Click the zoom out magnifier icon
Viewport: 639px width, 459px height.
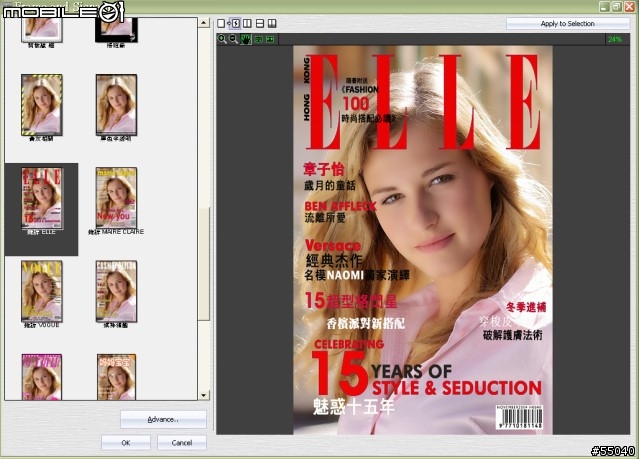[x=234, y=39]
